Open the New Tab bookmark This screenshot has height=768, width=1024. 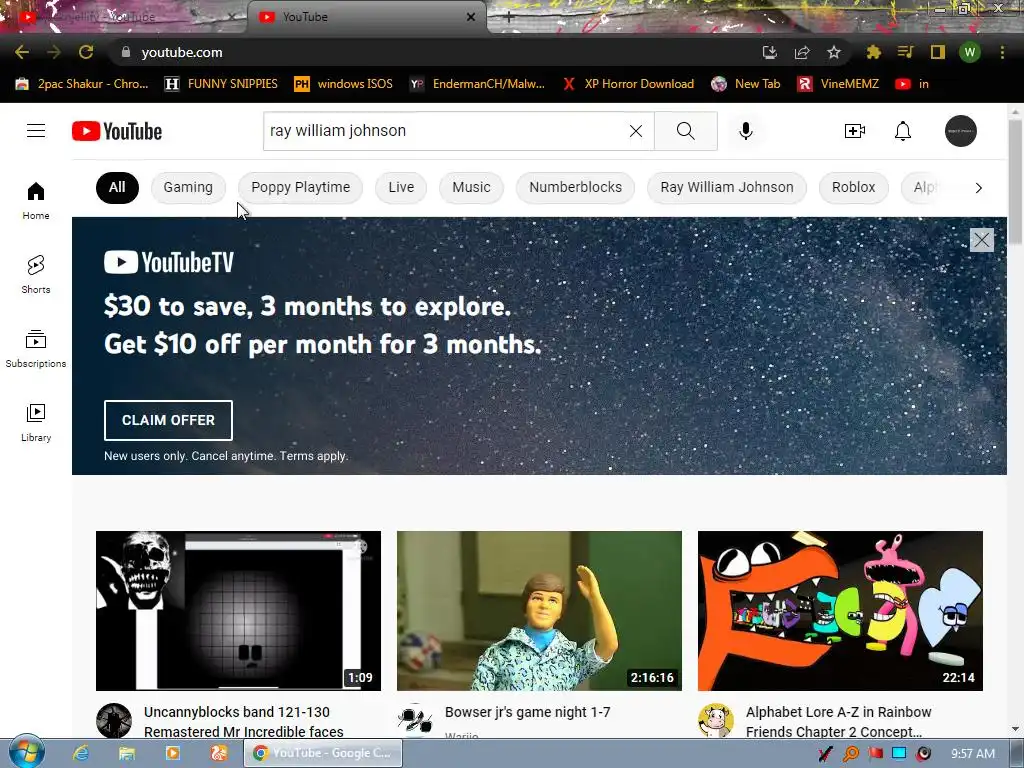746,84
